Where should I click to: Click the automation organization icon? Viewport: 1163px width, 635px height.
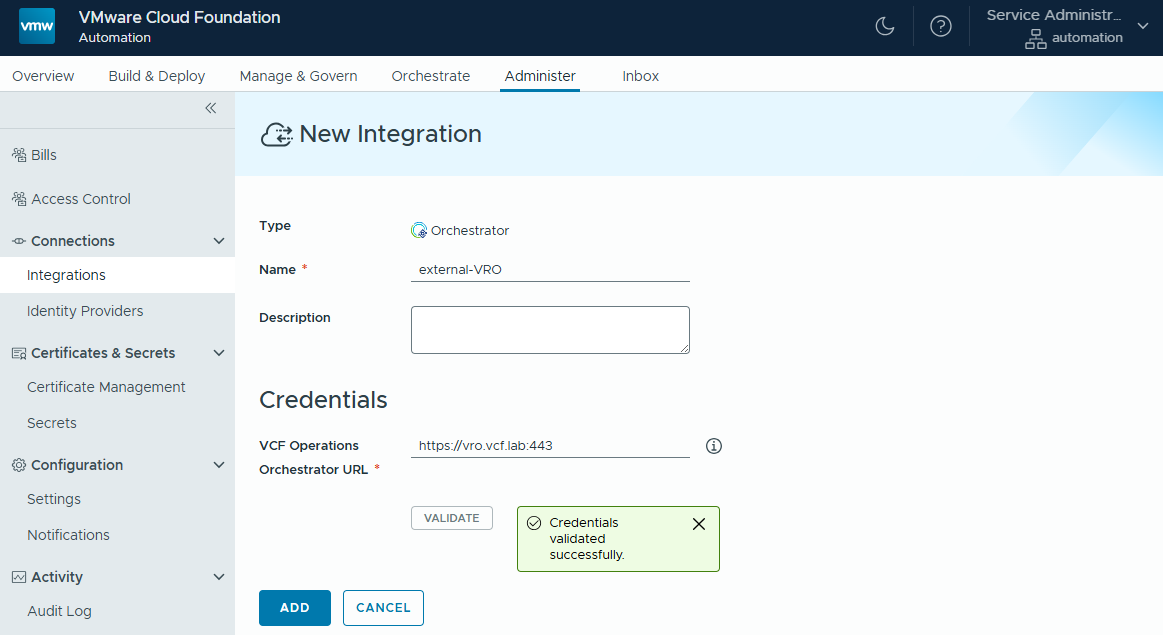pos(1035,39)
